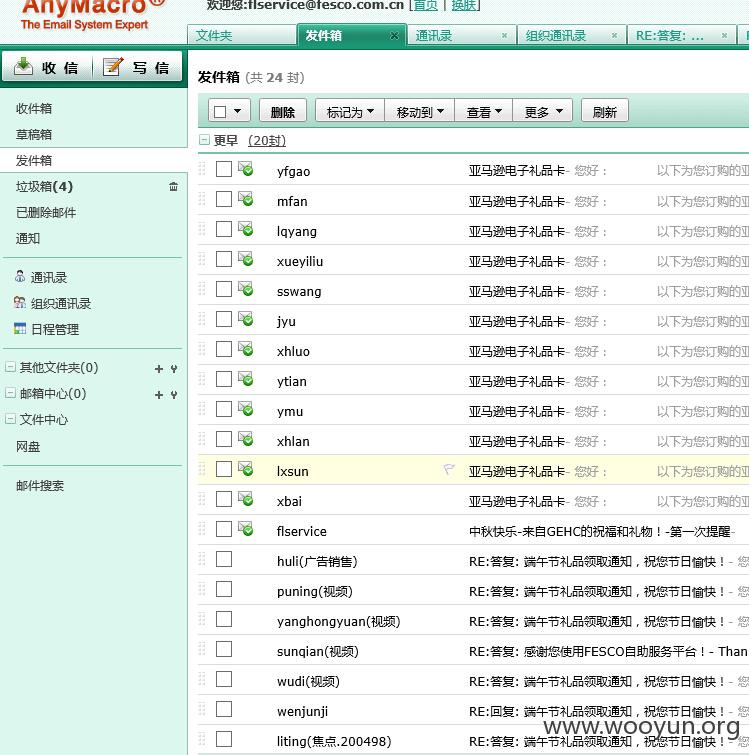Viewport: 749px width, 755px height.
Task: Add folder using plus icon beside 其他文件夹(0)
Action: point(159,369)
